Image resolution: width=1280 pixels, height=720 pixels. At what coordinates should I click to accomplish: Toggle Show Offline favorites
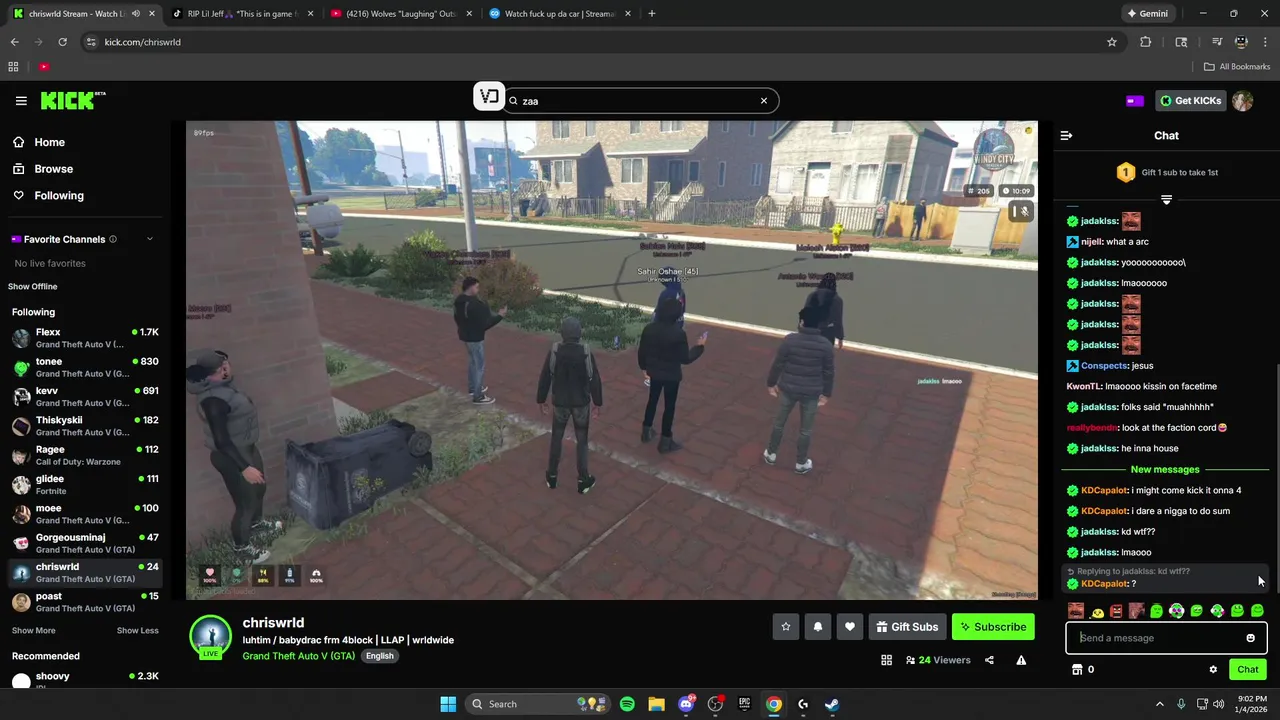click(33, 287)
